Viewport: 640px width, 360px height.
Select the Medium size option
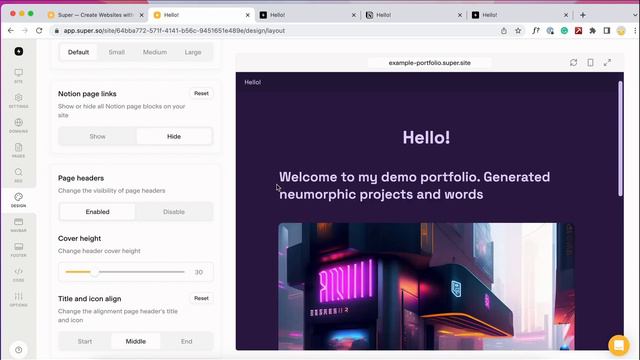[x=155, y=52]
